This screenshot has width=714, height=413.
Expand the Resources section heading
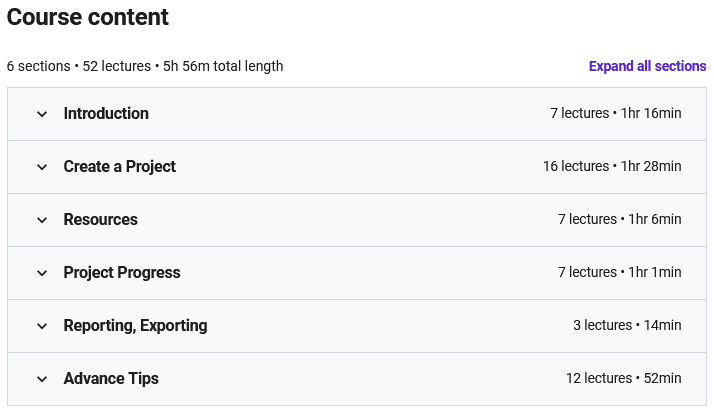100,220
